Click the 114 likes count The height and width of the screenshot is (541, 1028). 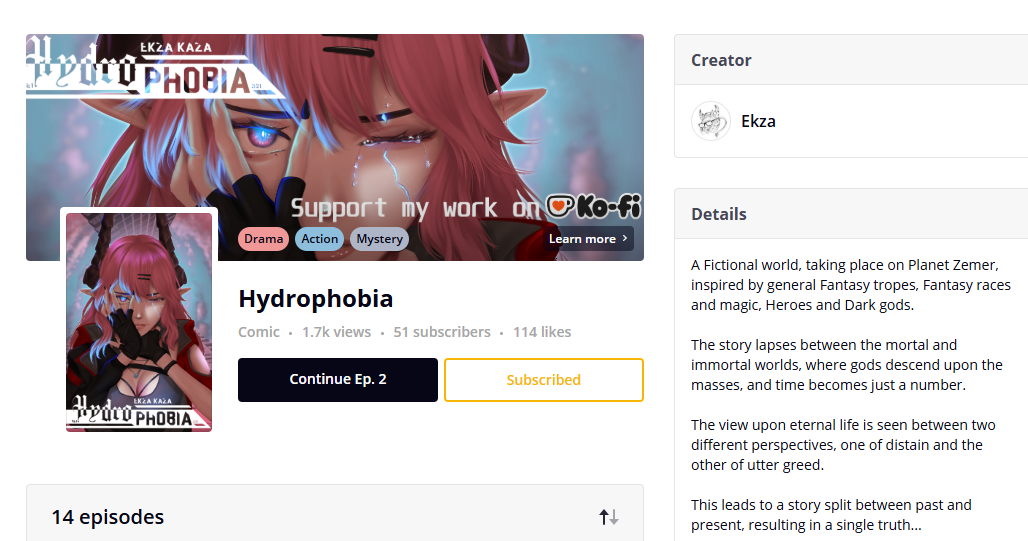[x=542, y=332]
